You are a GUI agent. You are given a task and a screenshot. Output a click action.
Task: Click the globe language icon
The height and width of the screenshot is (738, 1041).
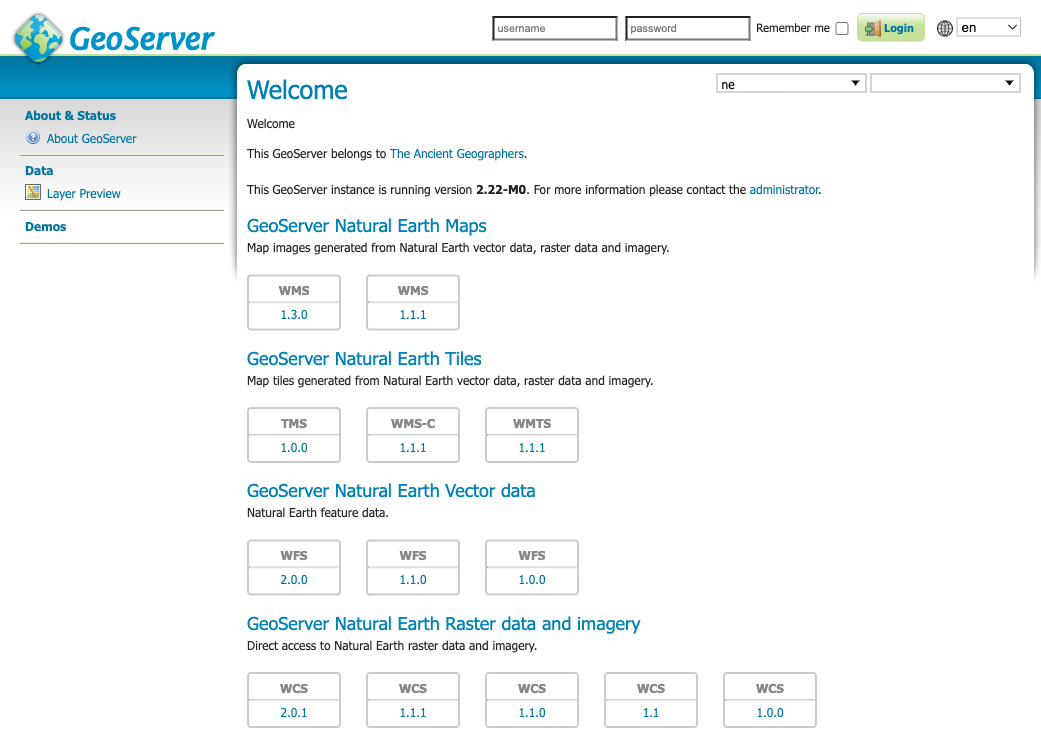(x=944, y=28)
